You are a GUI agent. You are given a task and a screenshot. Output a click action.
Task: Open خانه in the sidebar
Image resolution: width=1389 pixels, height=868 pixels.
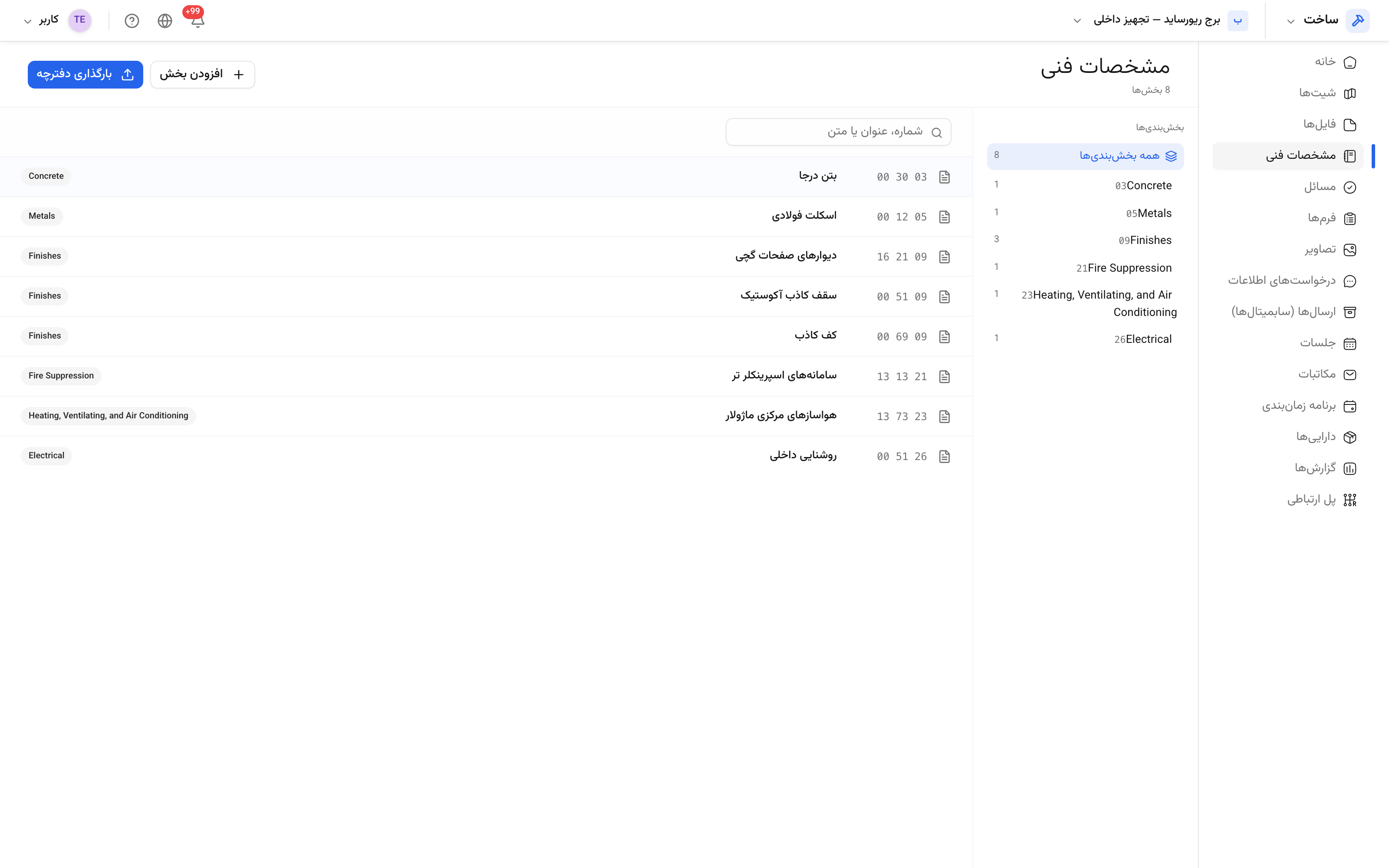(x=1287, y=62)
